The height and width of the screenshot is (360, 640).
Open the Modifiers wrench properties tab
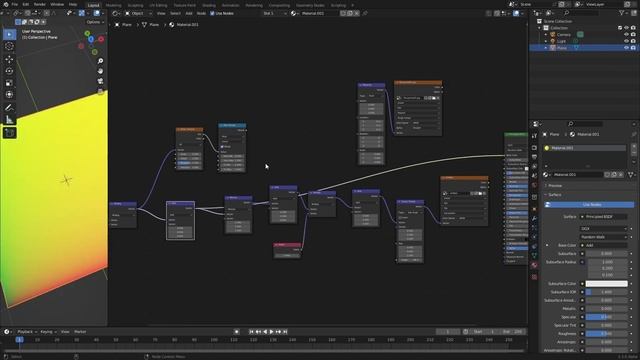click(x=534, y=218)
